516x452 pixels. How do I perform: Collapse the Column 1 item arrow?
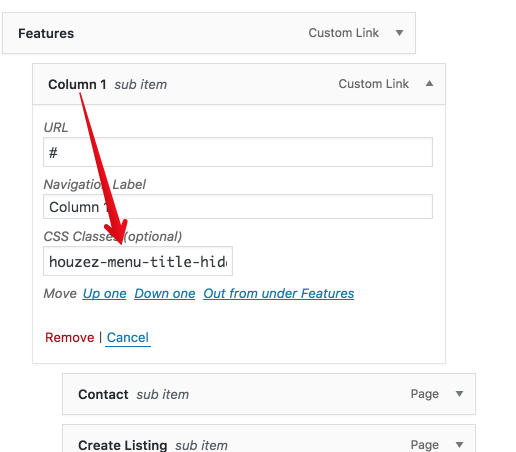click(429, 84)
